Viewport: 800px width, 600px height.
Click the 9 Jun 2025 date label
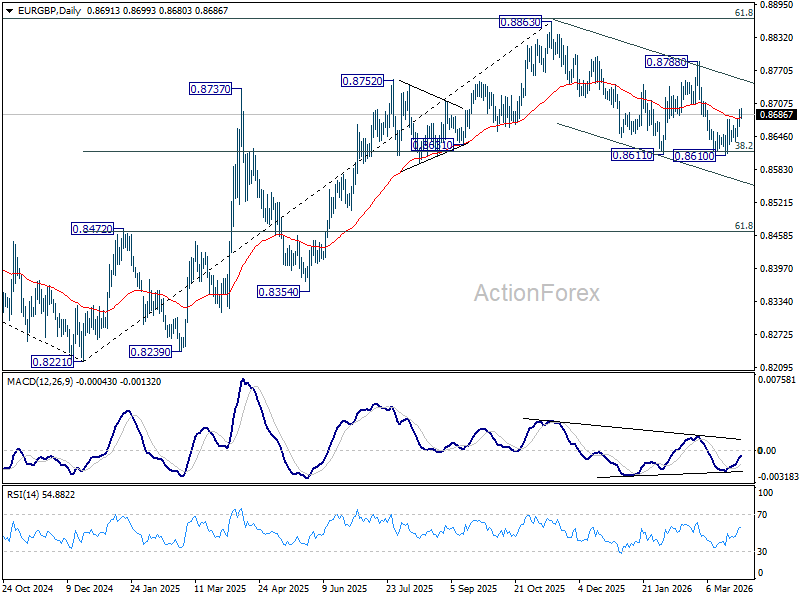click(x=345, y=588)
